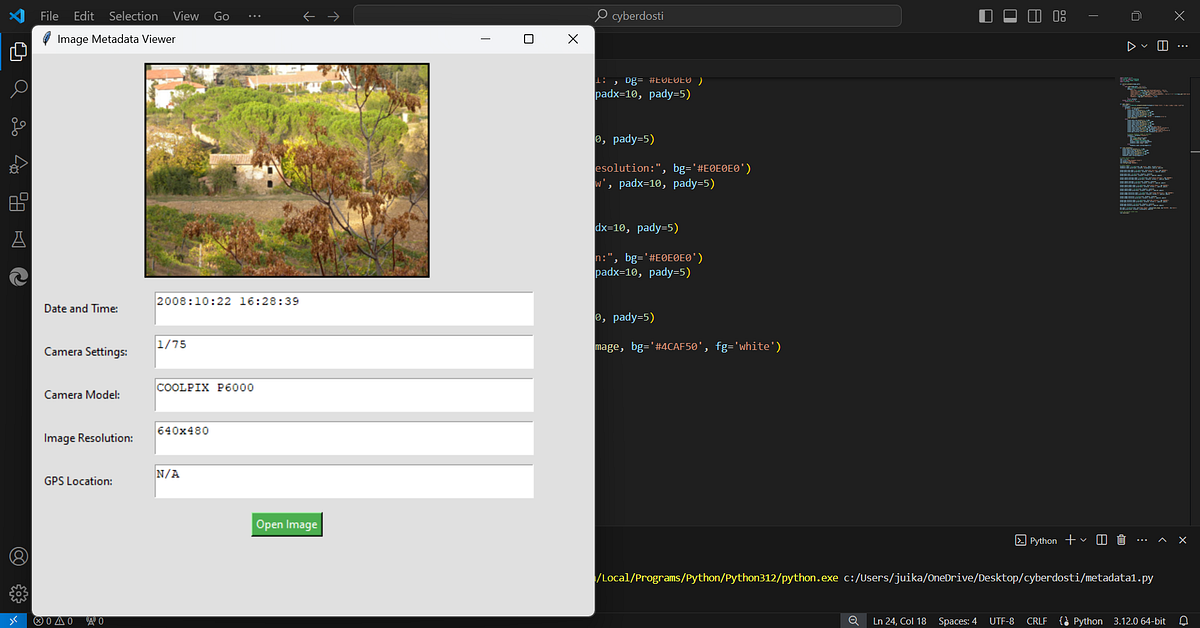
Task: Open the File menu
Action: [49, 16]
